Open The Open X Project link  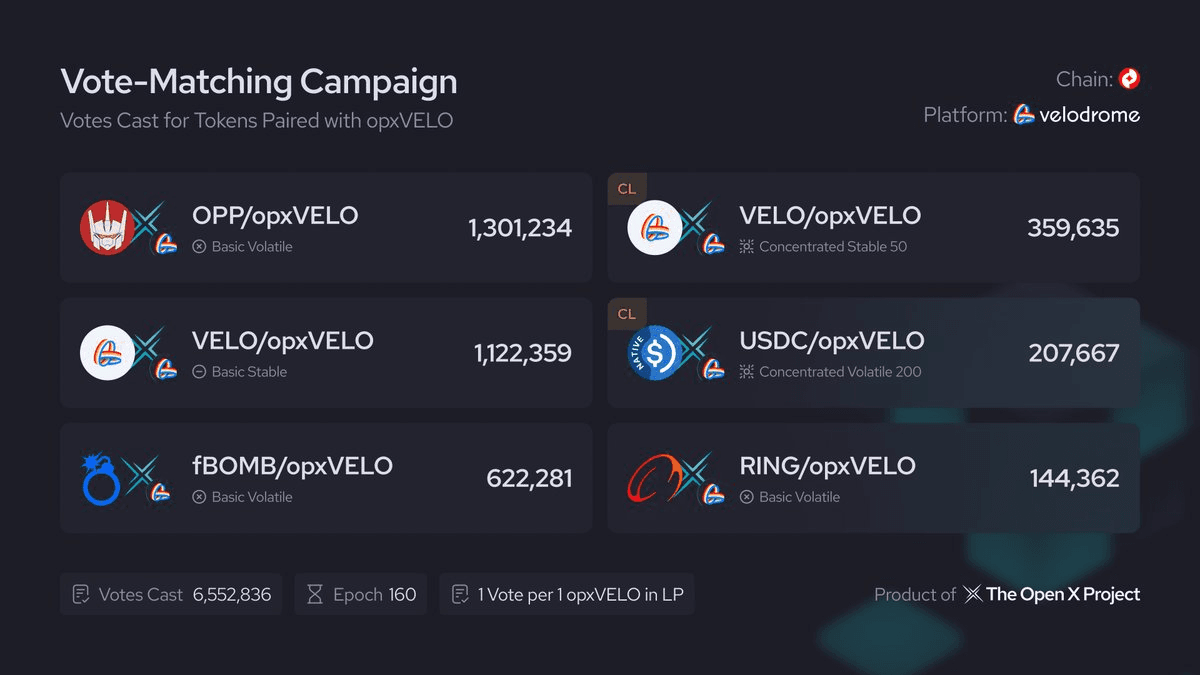point(1062,594)
